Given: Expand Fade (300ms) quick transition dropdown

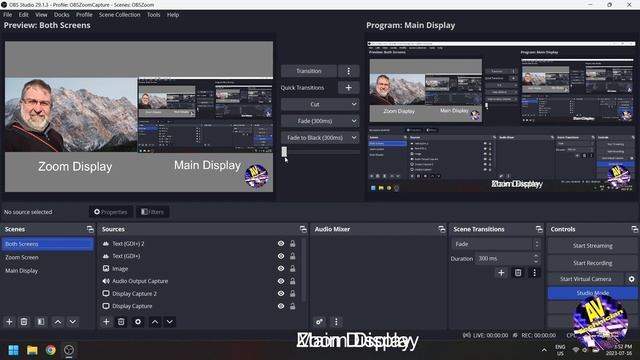Looking at the screenshot, I should click(x=320, y=121).
